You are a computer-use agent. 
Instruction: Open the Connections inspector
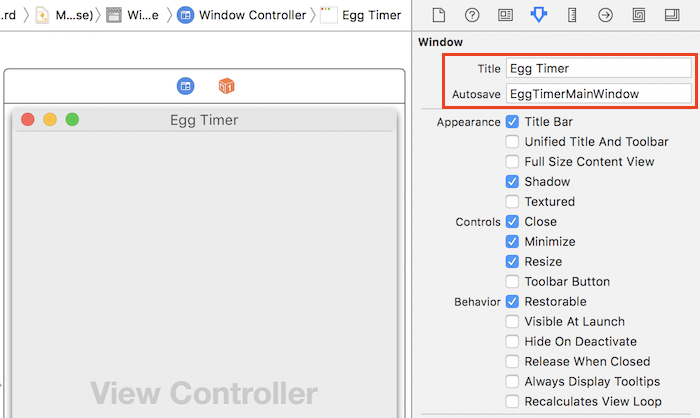click(x=605, y=15)
